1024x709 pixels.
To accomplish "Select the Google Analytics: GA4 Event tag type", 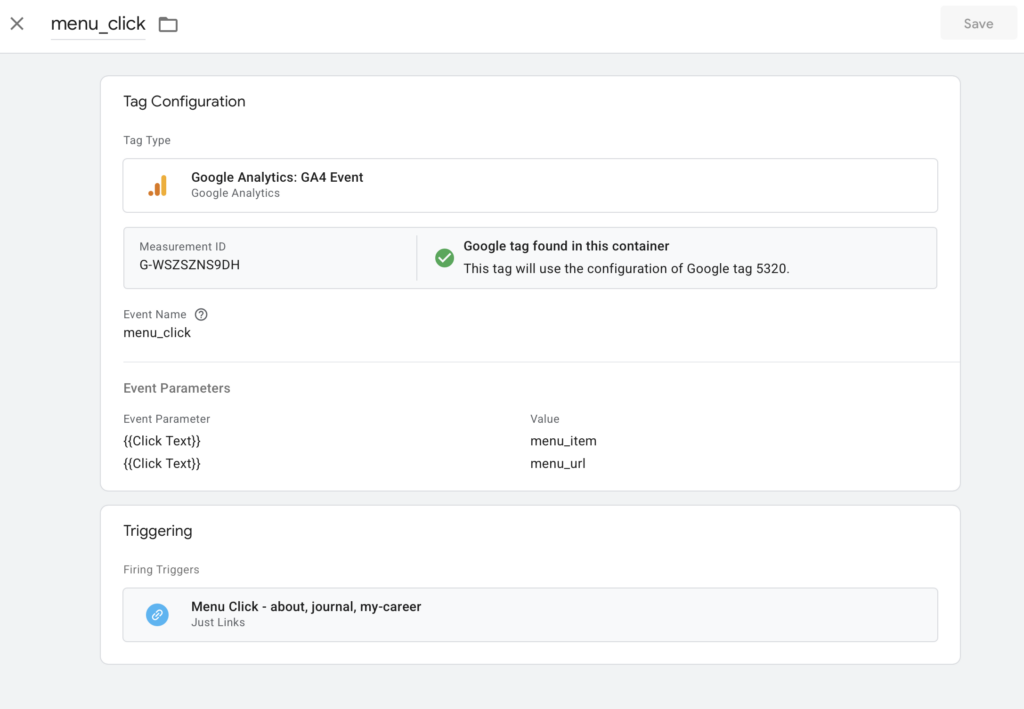I will pyautogui.click(x=277, y=177).
